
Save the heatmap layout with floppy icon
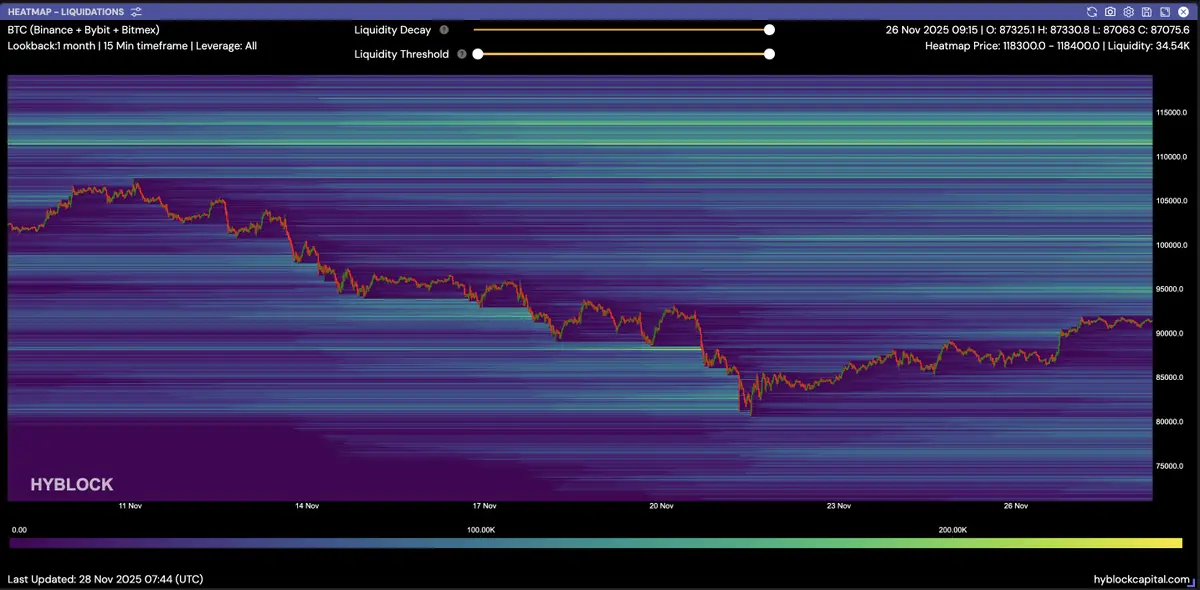(x=1146, y=11)
